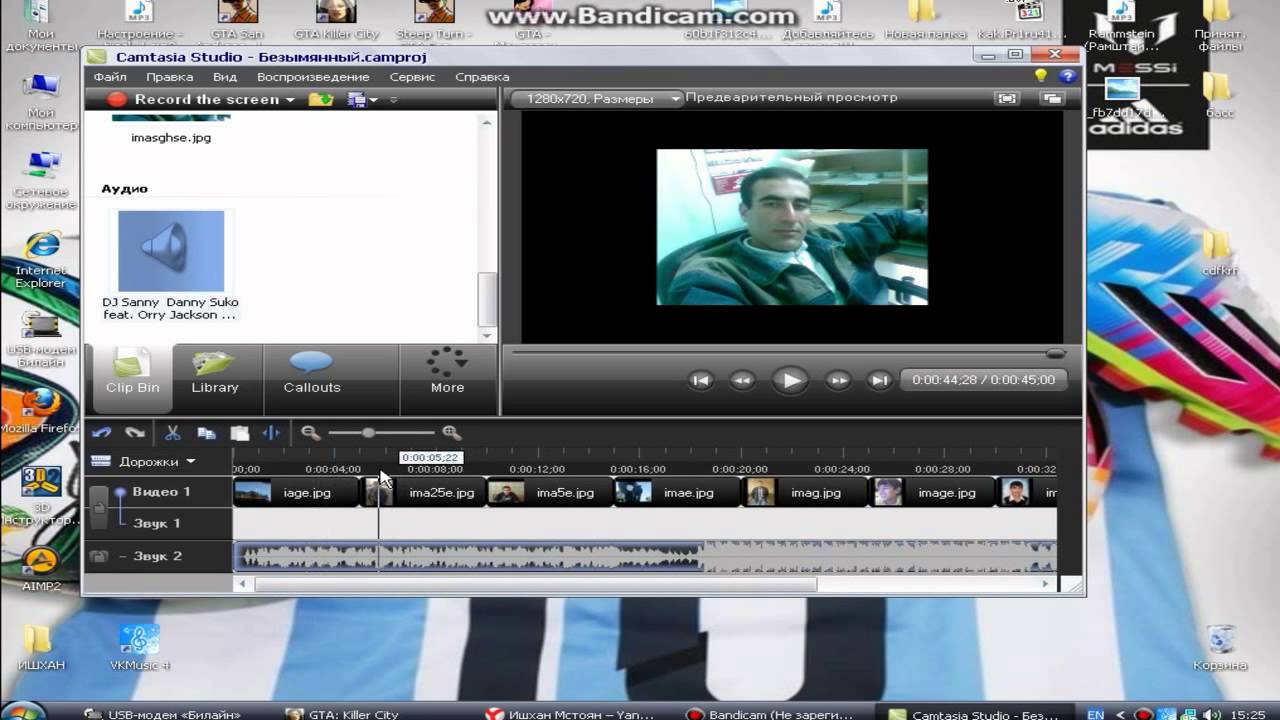1280x720 pixels.
Task: Click the timeline horizontal scrollbar
Action: pyautogui.click(x=535, y=584)
